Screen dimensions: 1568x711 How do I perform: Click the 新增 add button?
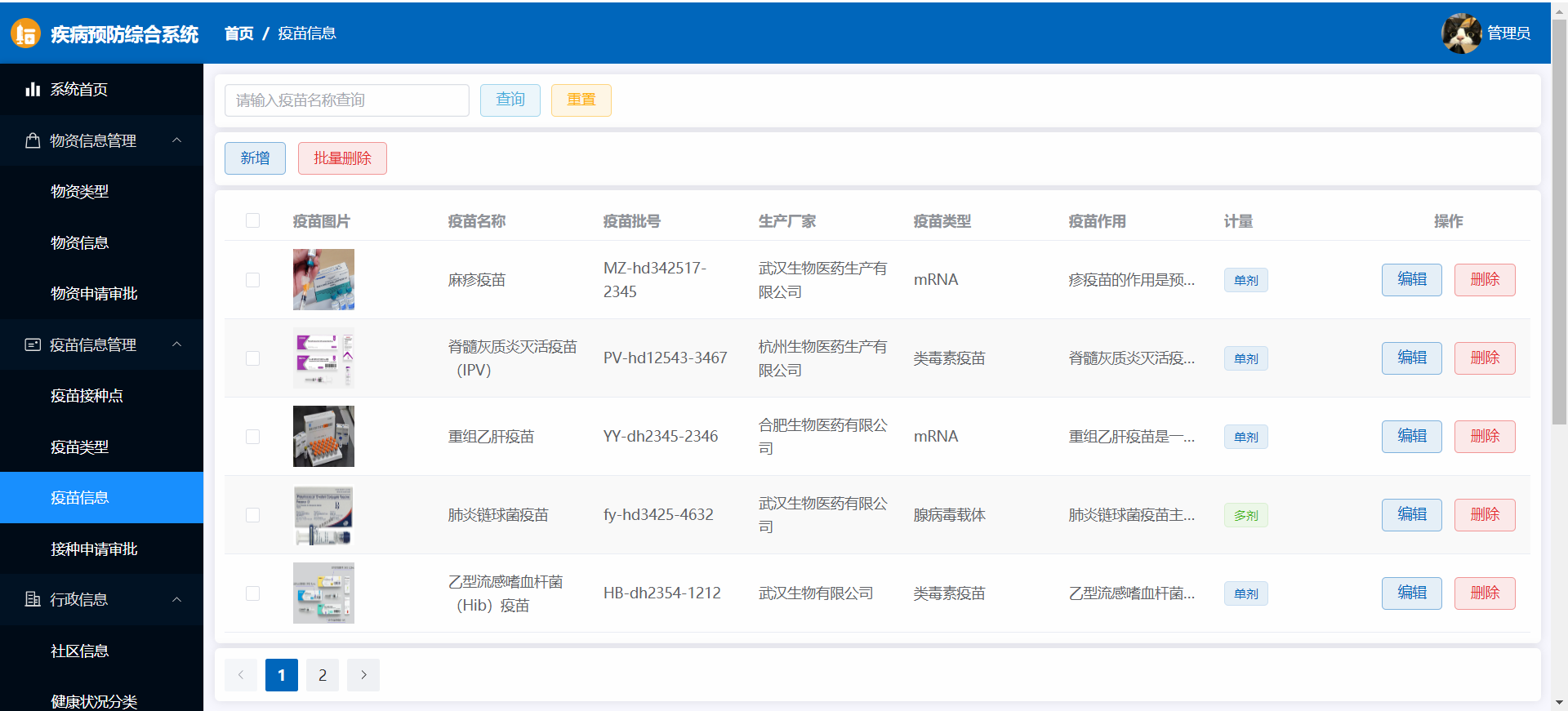[255, 158]
